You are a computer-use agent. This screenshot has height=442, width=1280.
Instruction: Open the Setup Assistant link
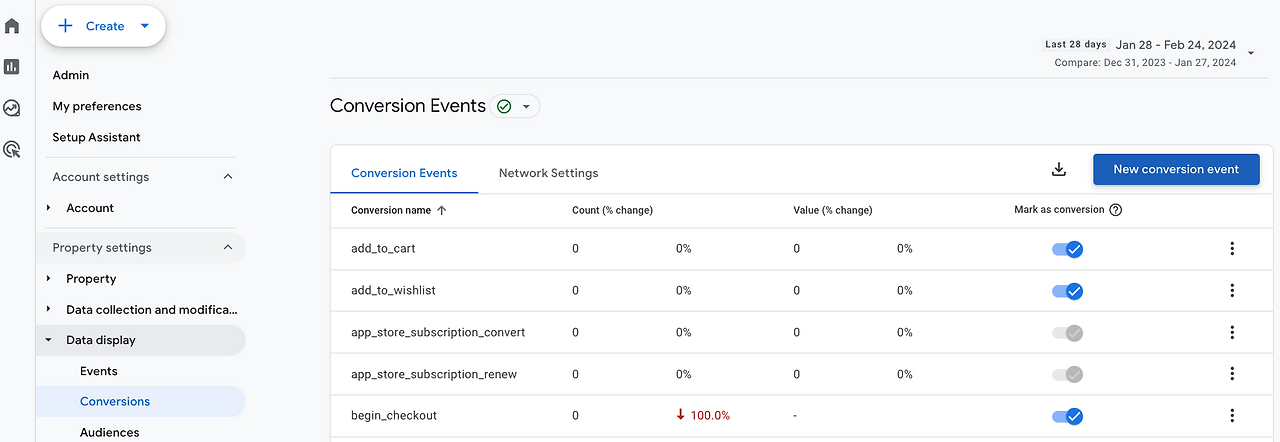click(x=96, y=137)
